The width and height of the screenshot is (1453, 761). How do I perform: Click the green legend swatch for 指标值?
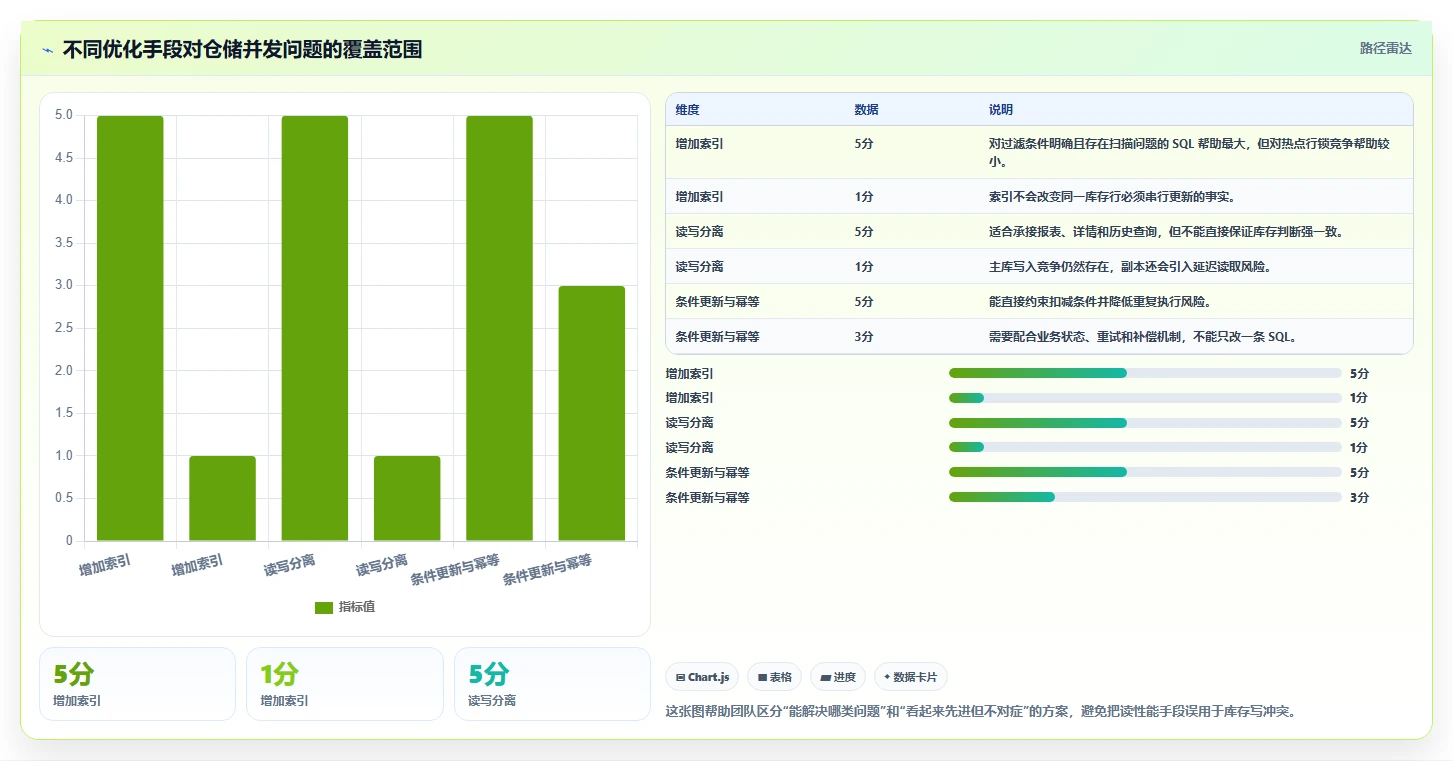(324, 608)
